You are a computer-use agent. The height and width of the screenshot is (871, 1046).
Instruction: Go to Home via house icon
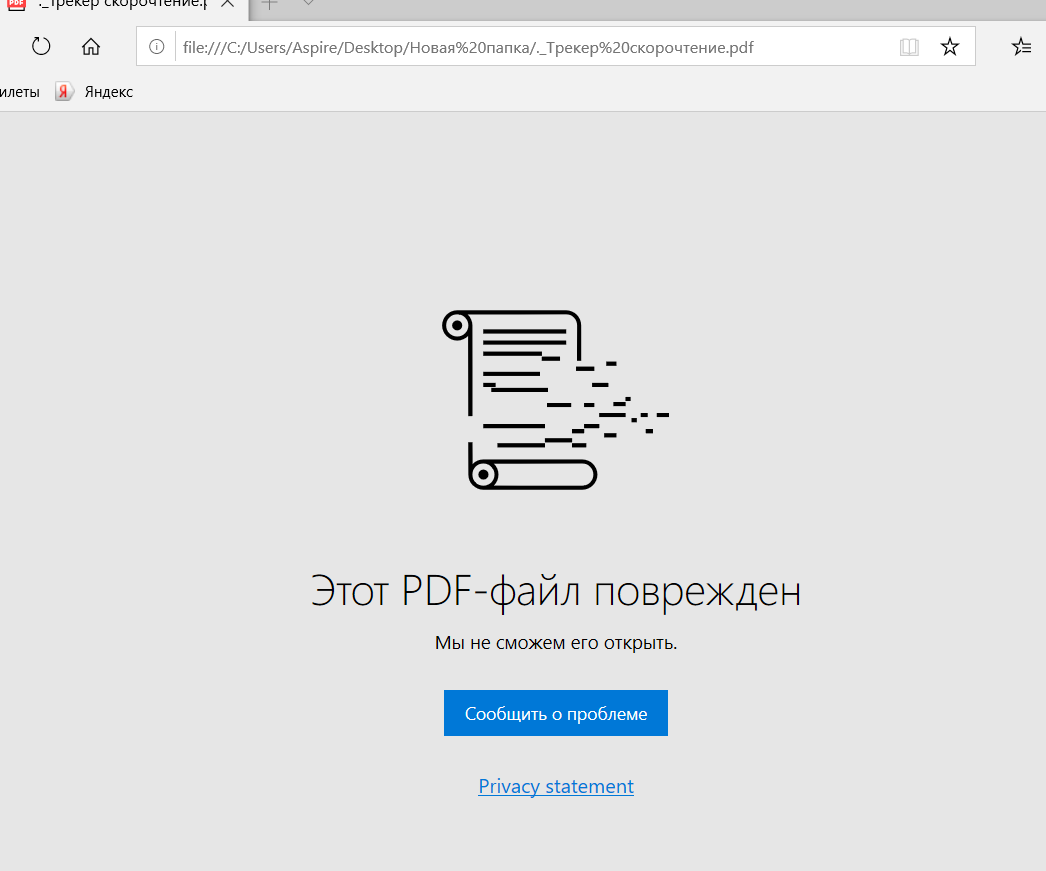tap(91, 46)
